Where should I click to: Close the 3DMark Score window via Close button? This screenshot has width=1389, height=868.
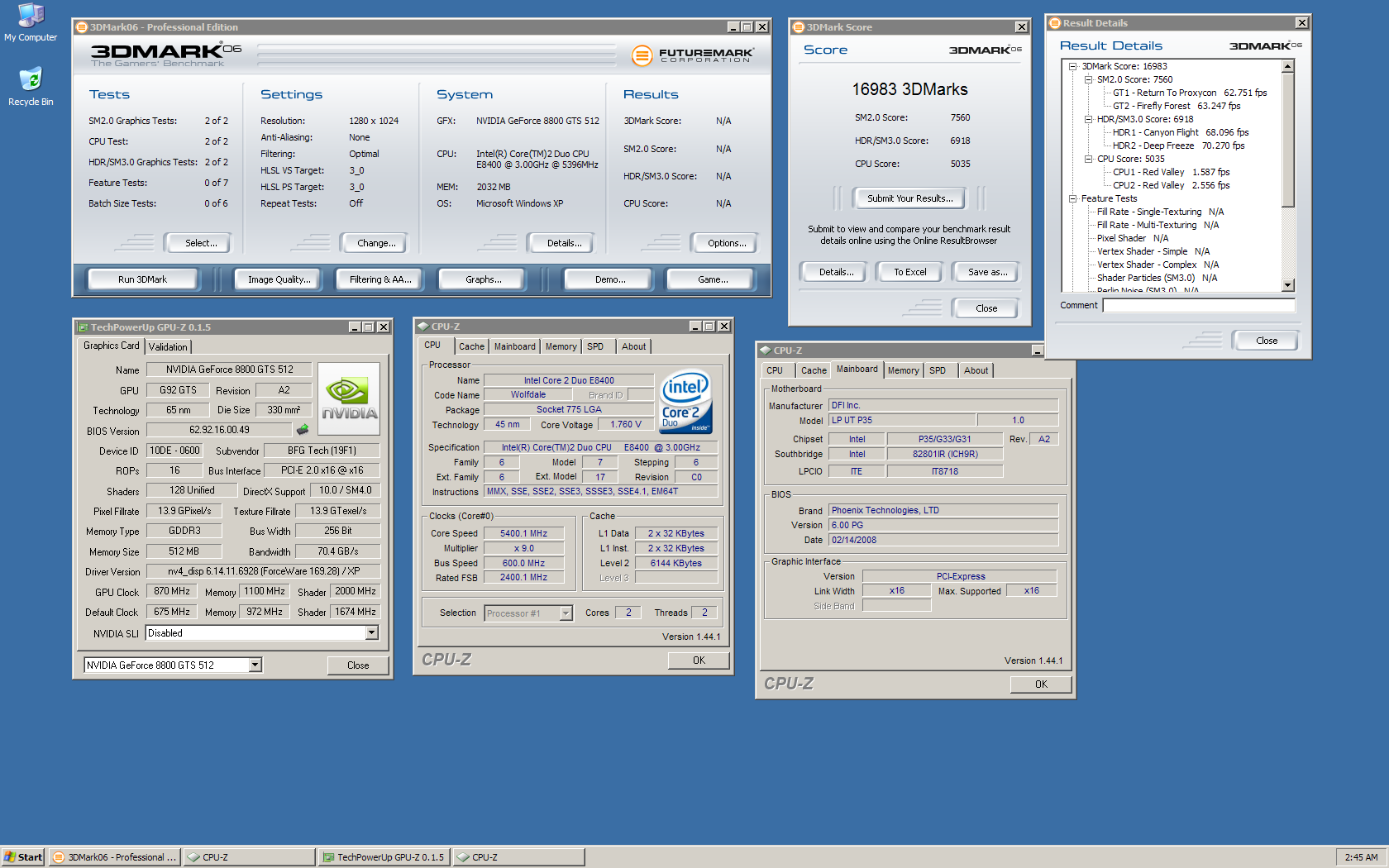[x=986, y=308]
